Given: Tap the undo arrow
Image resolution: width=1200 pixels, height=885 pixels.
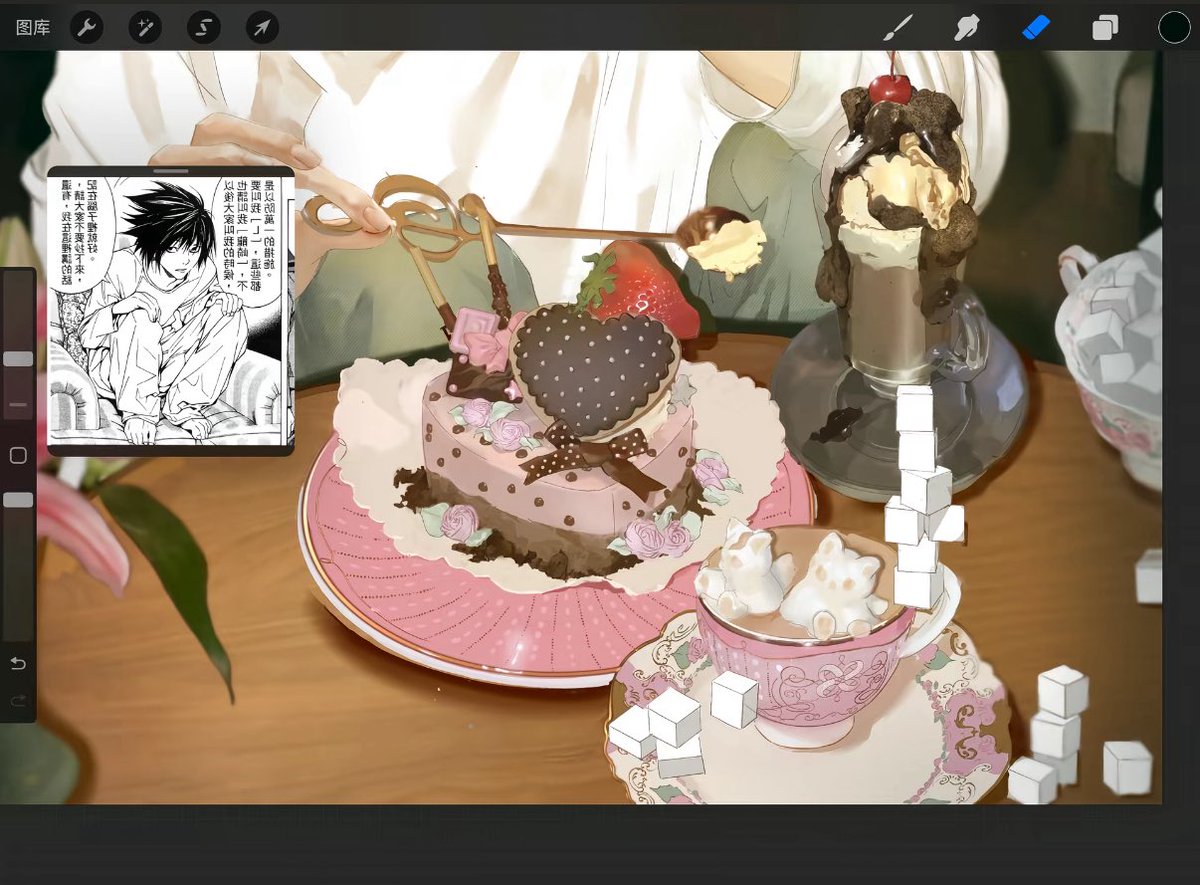Looking at the screenshot, I should point(18,664).
